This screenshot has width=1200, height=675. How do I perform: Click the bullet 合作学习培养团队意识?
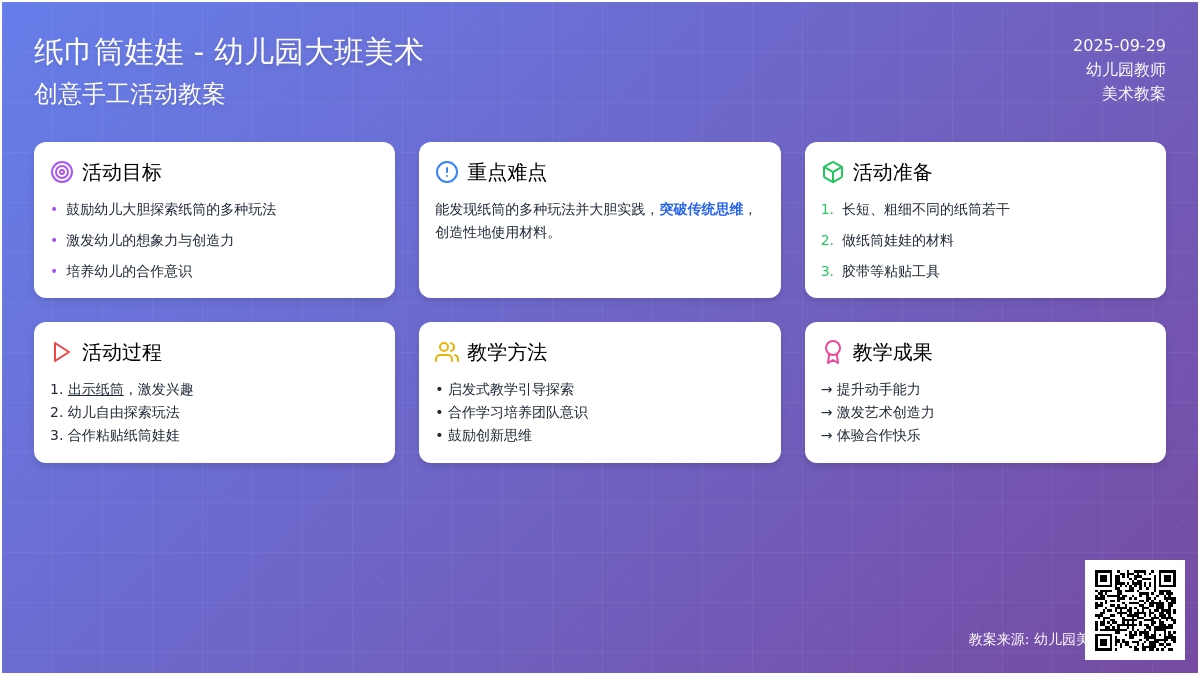tap(517, 413)
